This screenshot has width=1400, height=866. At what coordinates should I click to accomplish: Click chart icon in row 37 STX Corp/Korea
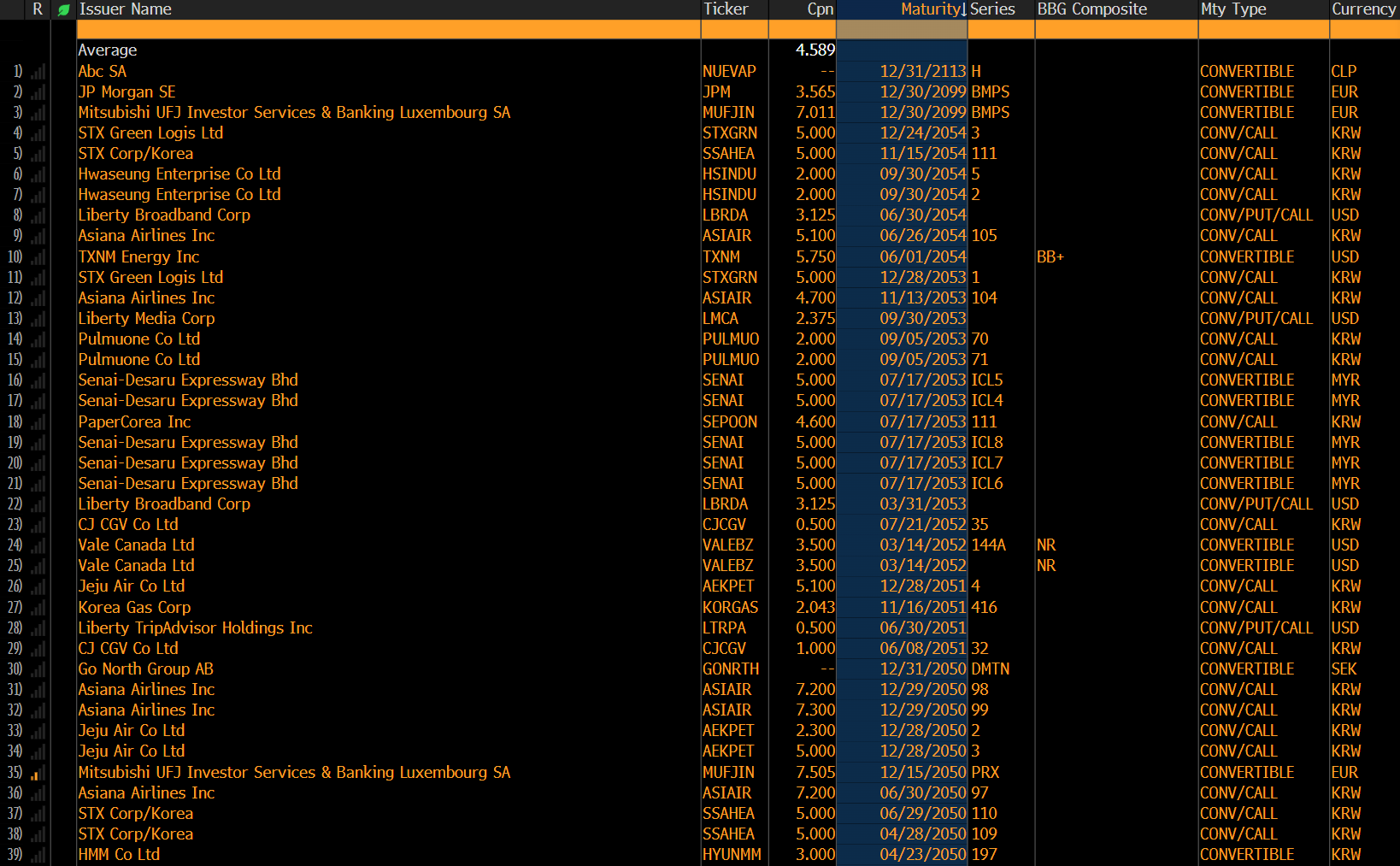click(38, 814)
